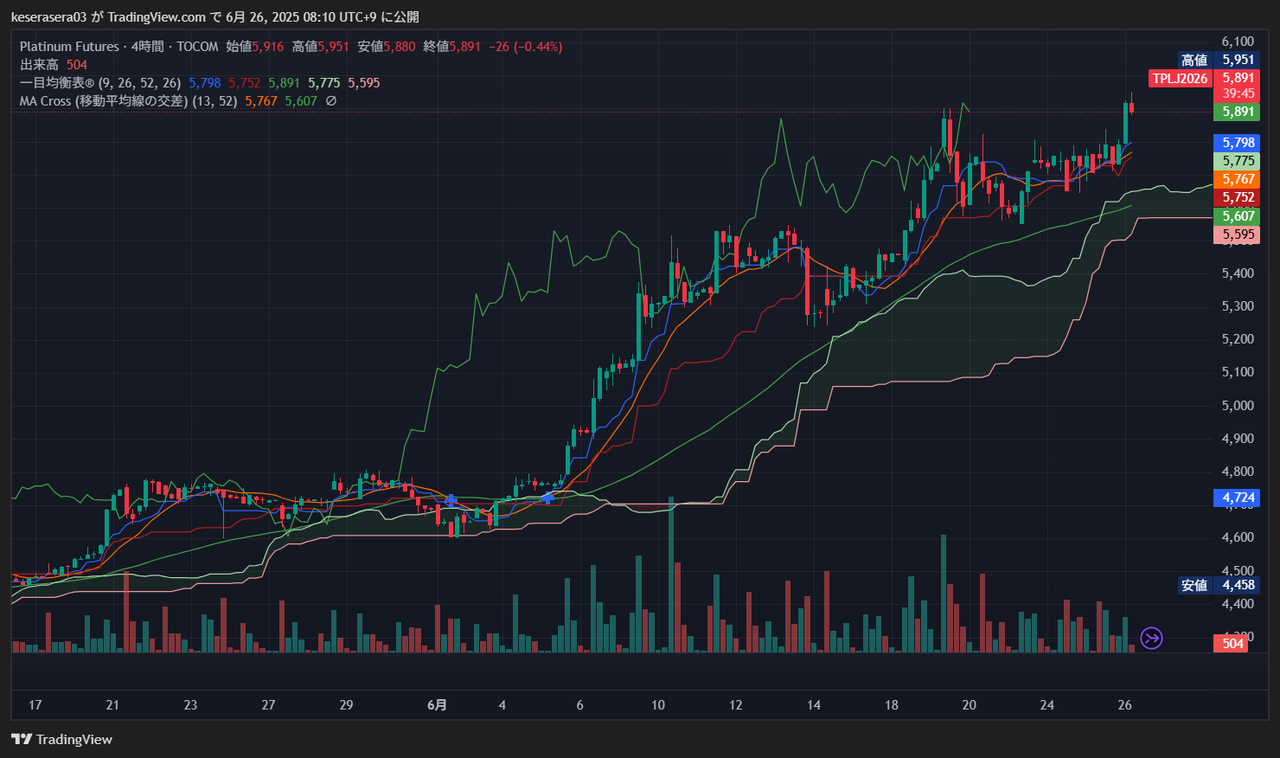1280x758 pixels.
Task: Click date label 20 on the time axis
Action: tap(969, 705)
